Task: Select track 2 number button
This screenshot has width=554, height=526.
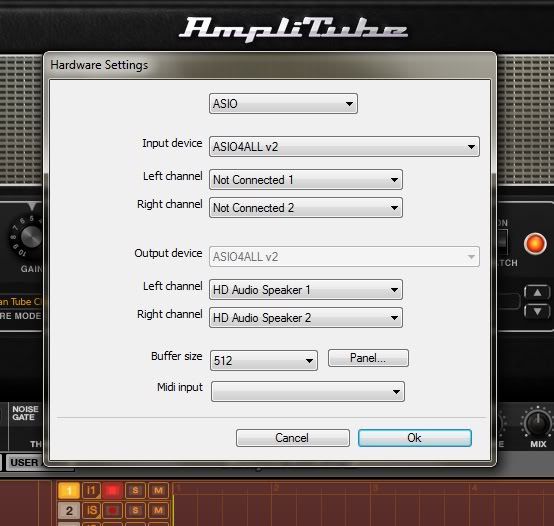Action: coord(69,511)
